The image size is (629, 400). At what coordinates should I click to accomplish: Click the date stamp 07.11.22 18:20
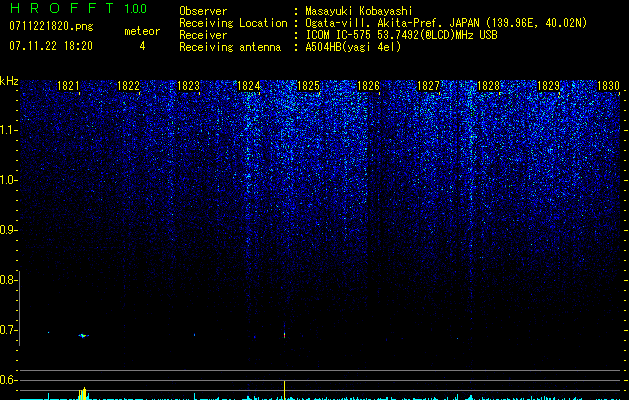point(51,46)
